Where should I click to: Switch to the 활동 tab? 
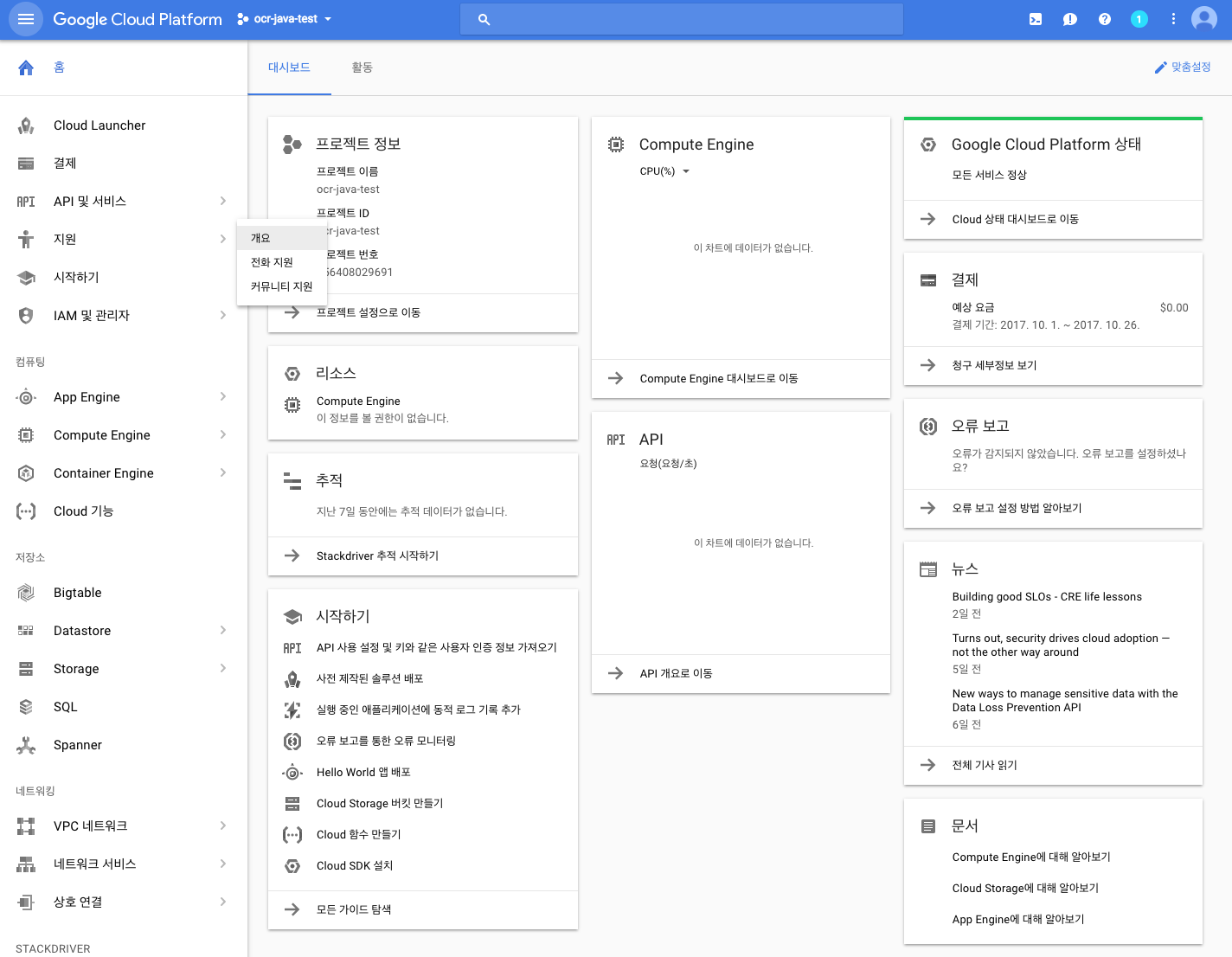pyautogui.click(x=363, y=67)
